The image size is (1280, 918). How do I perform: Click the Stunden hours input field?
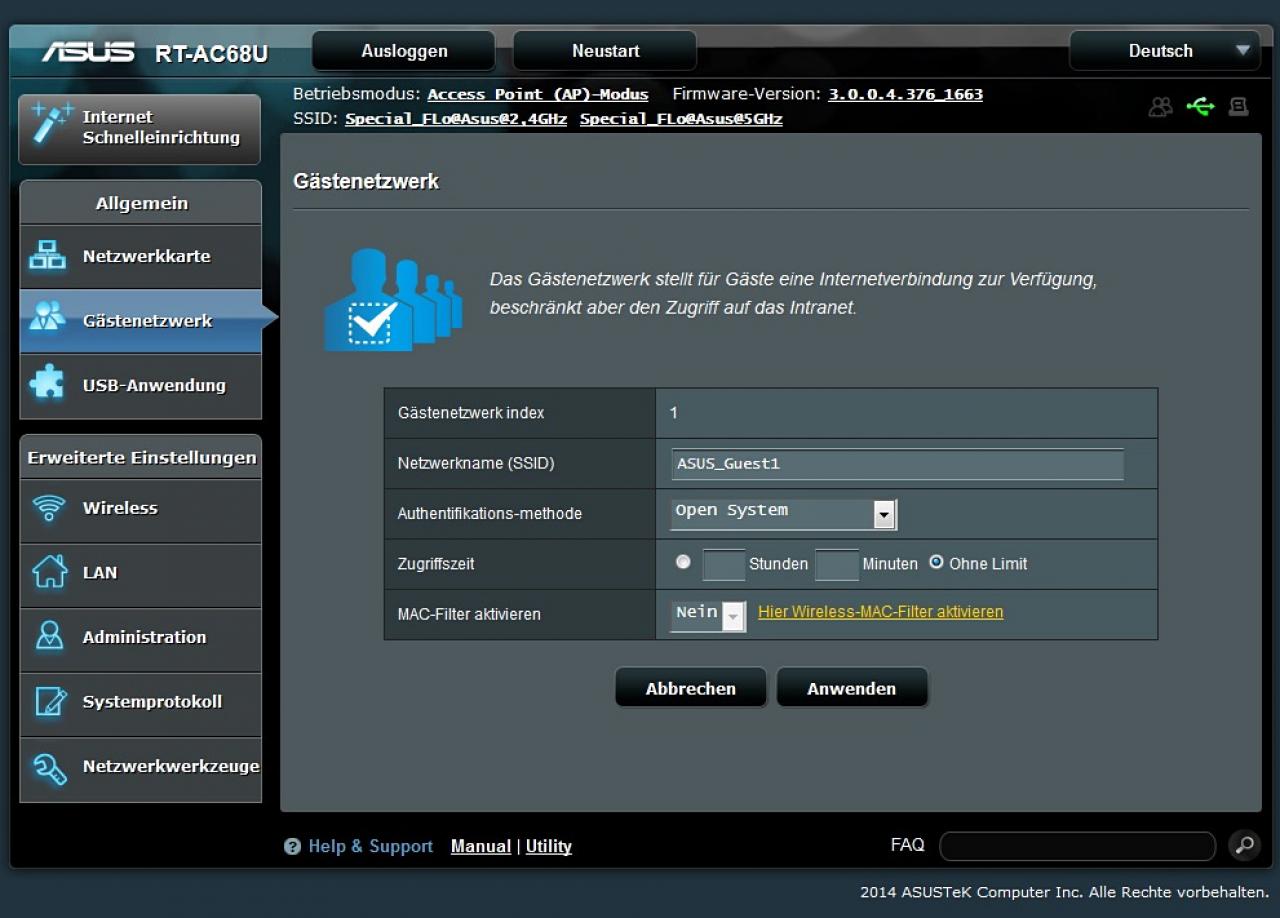724,564
